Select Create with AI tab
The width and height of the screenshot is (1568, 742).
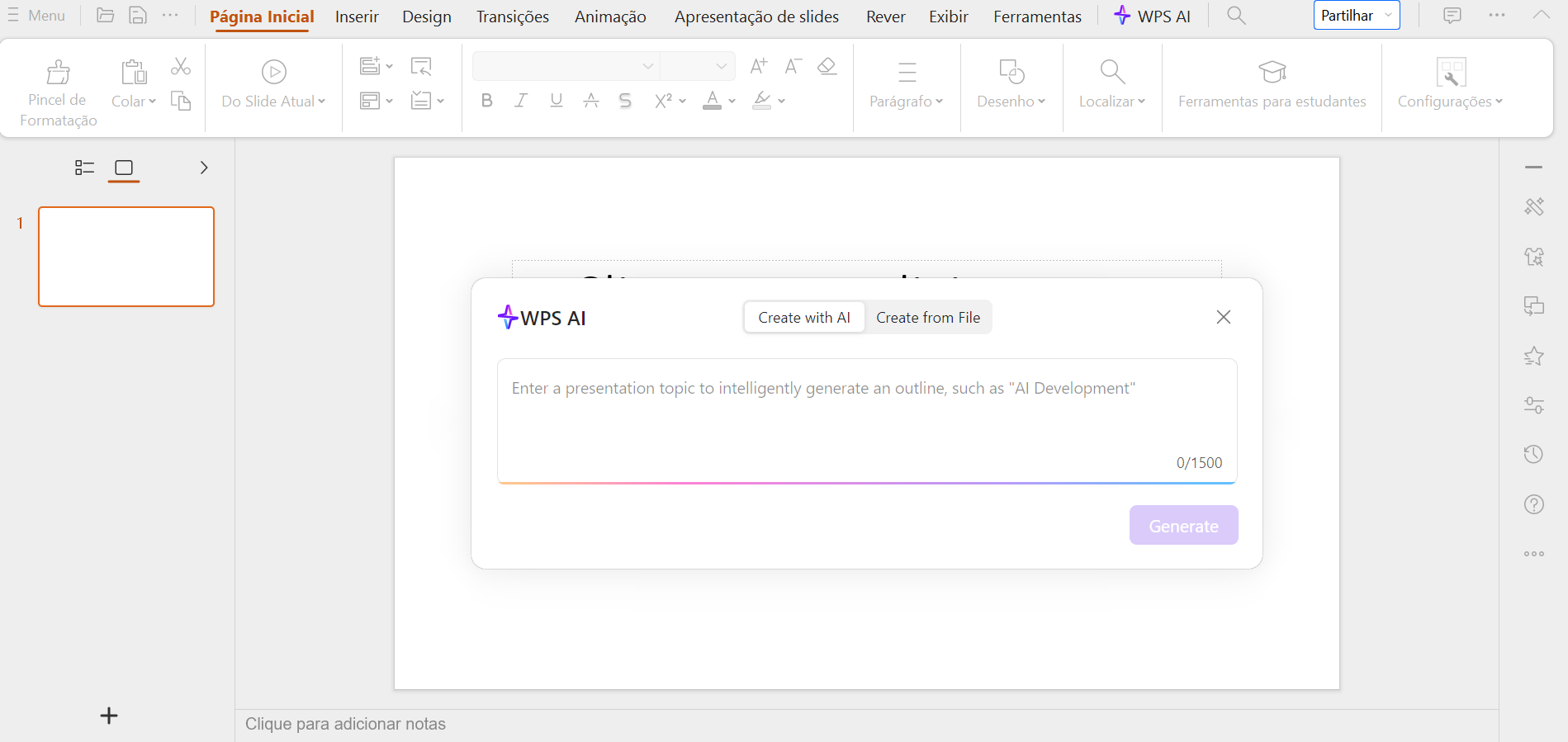click(804, 318)
